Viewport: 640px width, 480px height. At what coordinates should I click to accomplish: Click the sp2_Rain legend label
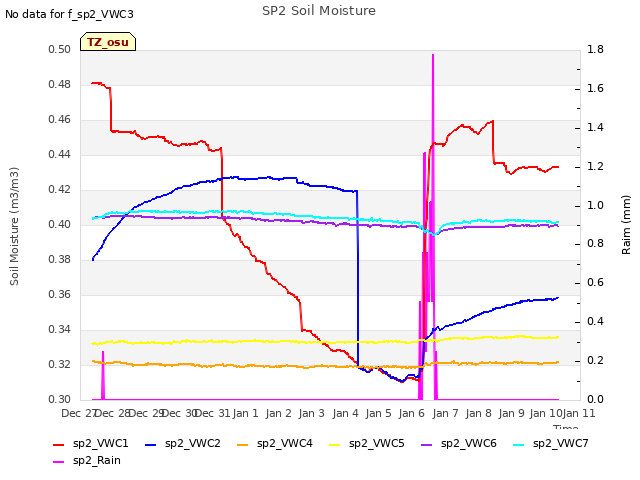point(97,460)
